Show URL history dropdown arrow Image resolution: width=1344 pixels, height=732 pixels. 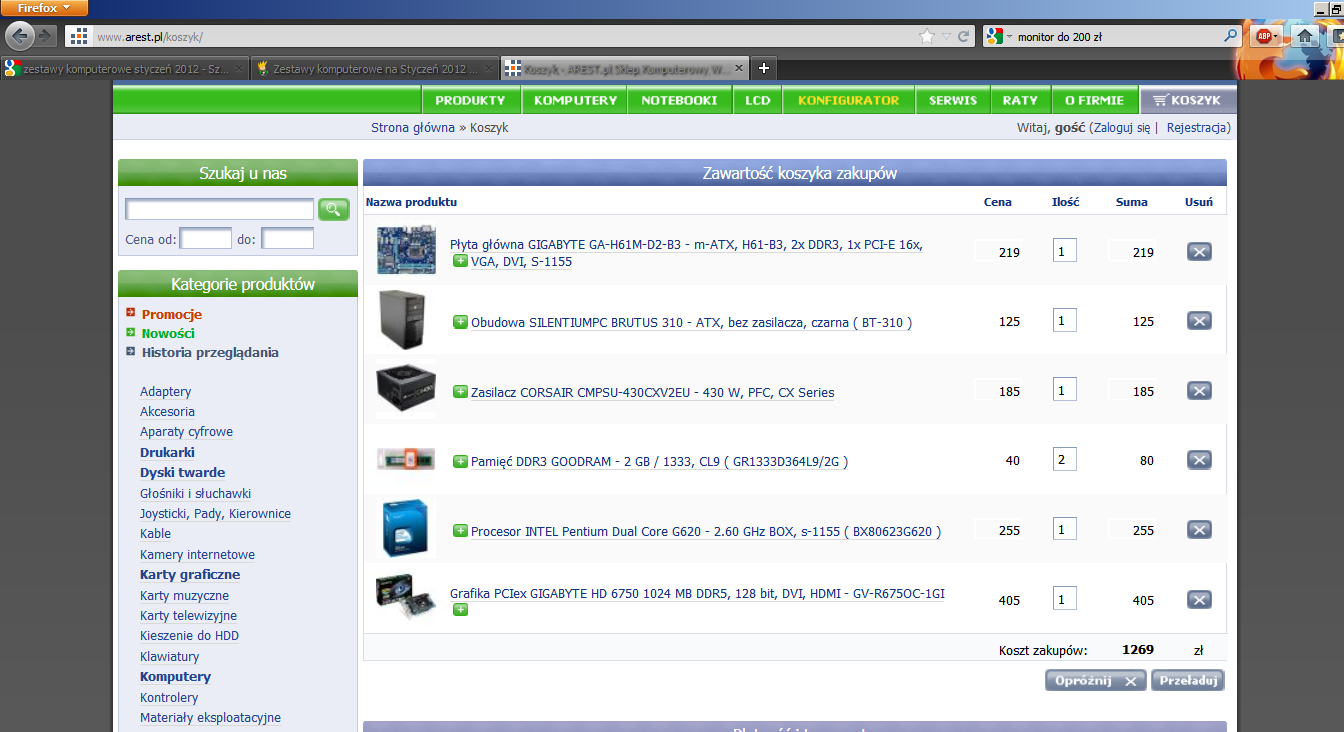[x=947, y=37]
